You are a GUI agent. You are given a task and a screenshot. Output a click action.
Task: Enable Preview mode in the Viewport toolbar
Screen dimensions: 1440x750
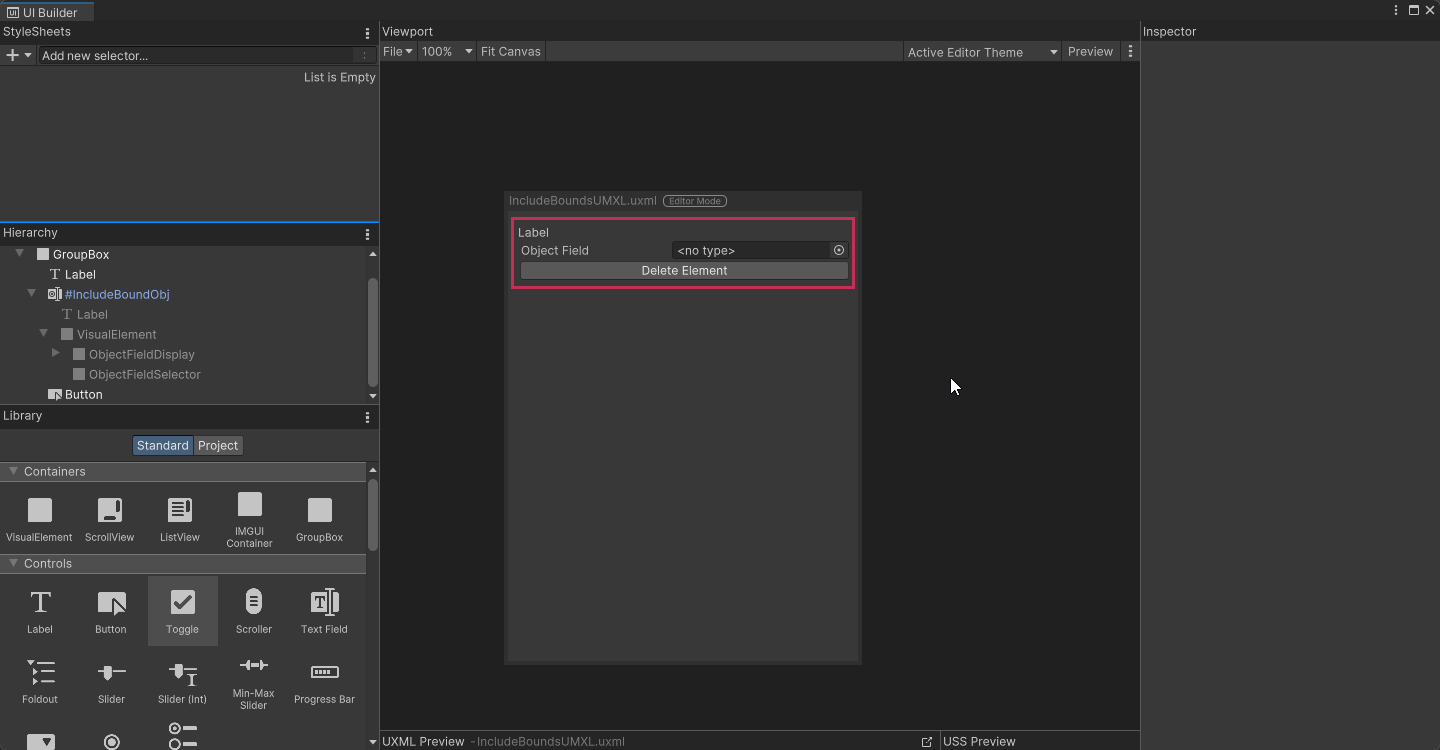(x=1090, y=51)
